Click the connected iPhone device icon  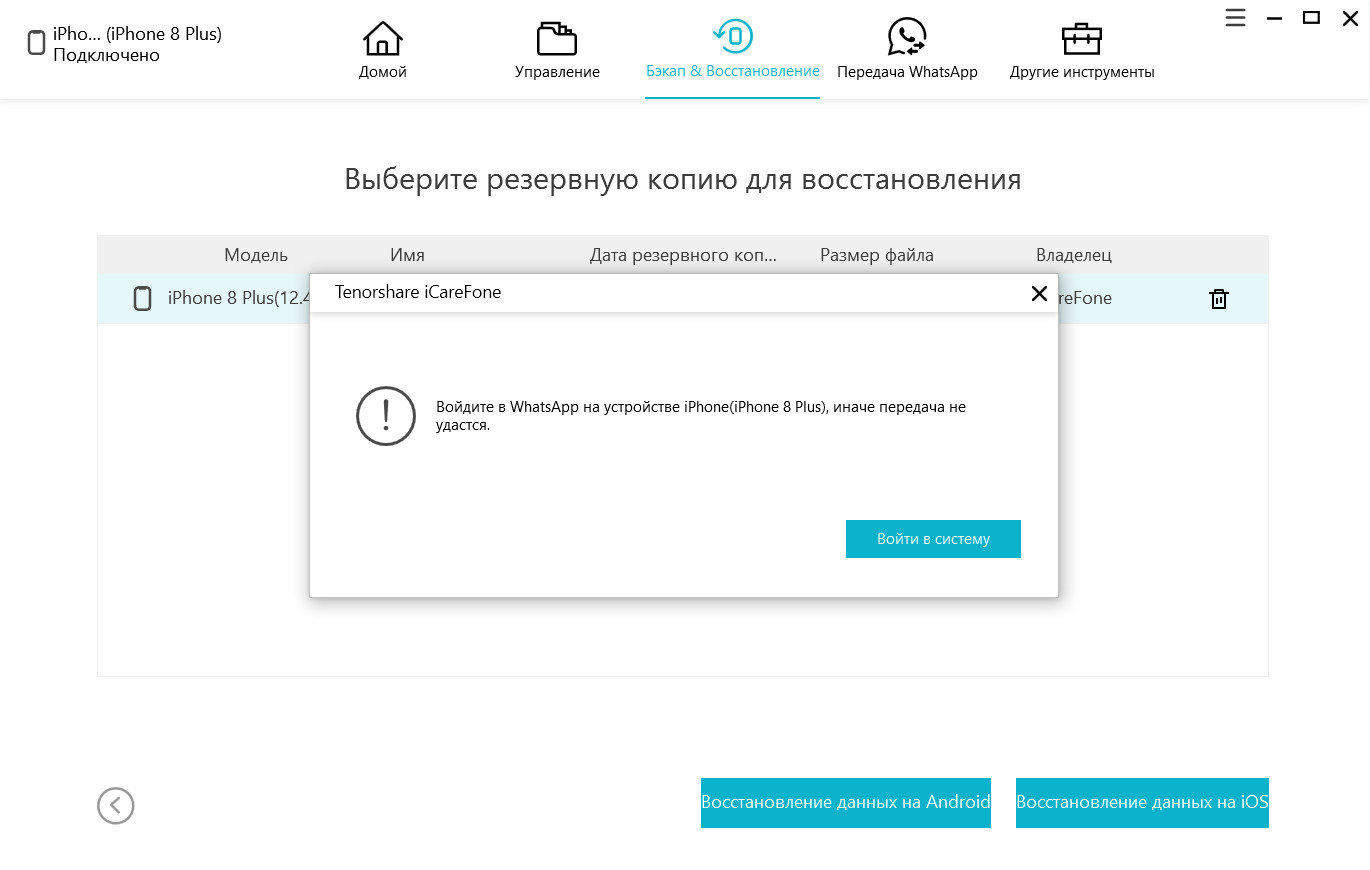click(x=36, y=43)
